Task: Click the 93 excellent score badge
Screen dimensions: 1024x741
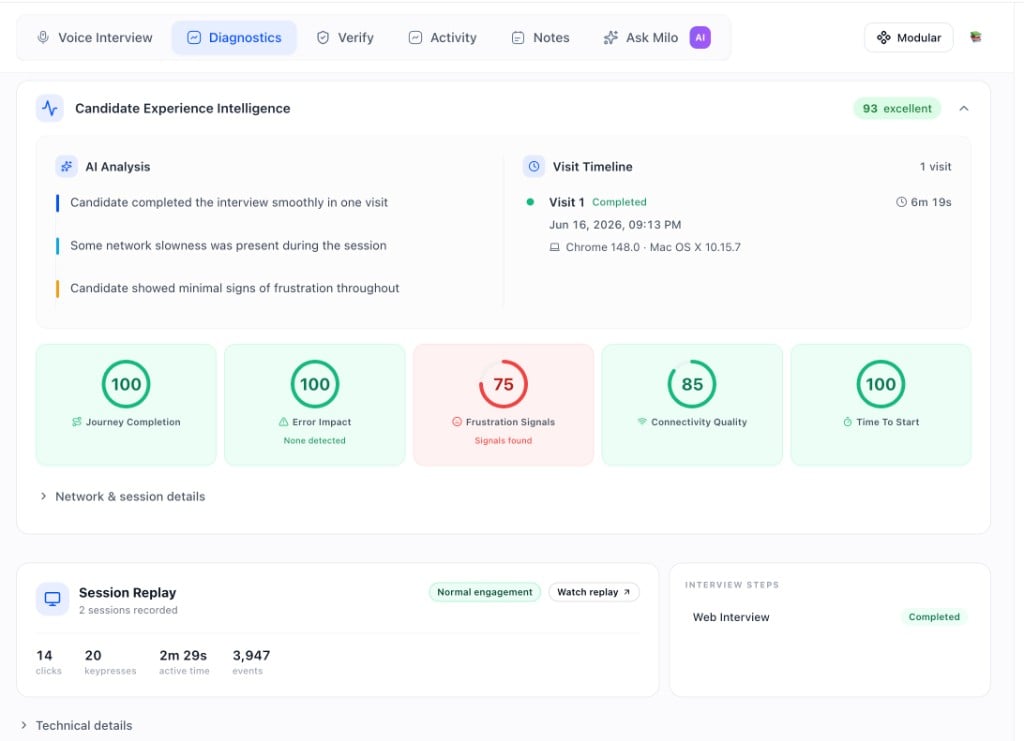Action: point(897,108)
